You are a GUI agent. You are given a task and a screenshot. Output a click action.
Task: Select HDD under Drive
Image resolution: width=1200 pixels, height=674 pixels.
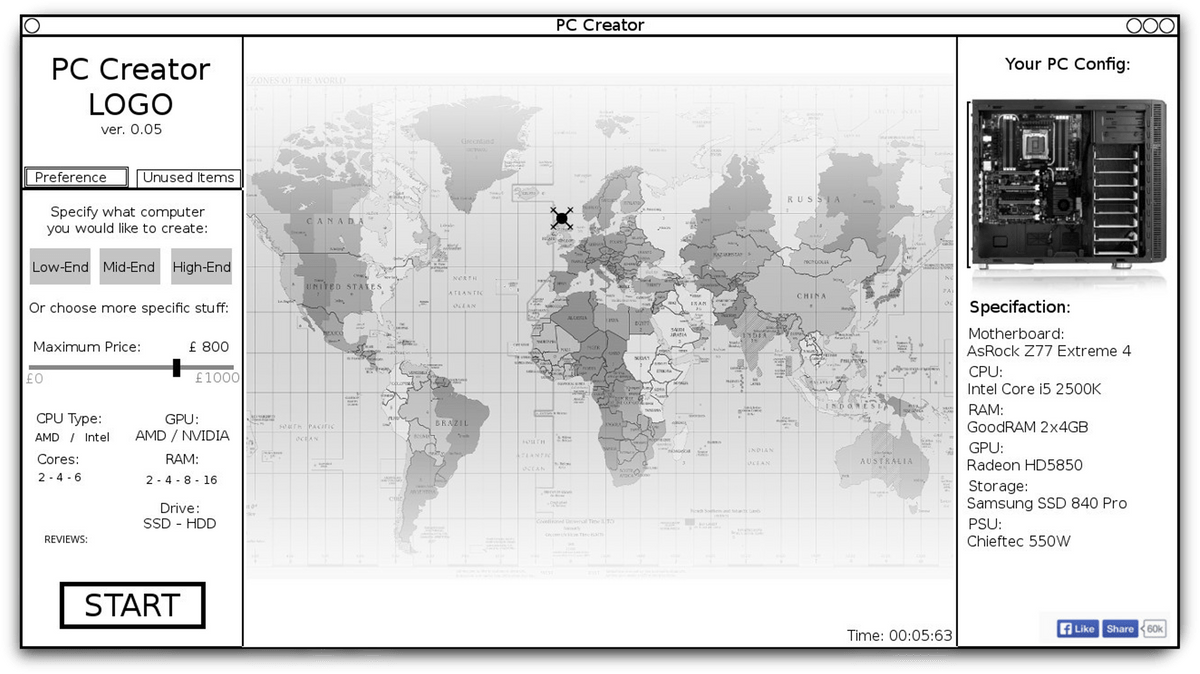[200, 524]
